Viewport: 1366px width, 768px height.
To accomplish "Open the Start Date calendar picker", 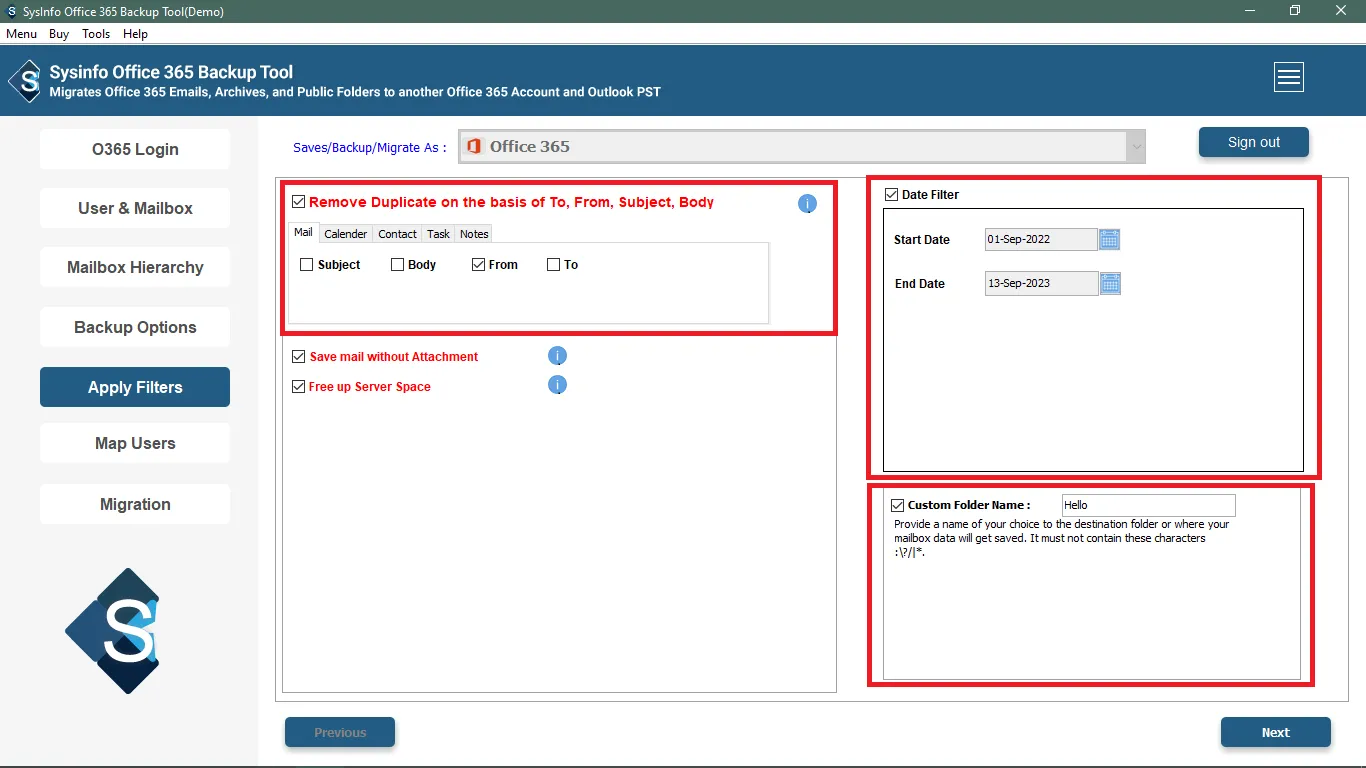I will coord(1109,239).
